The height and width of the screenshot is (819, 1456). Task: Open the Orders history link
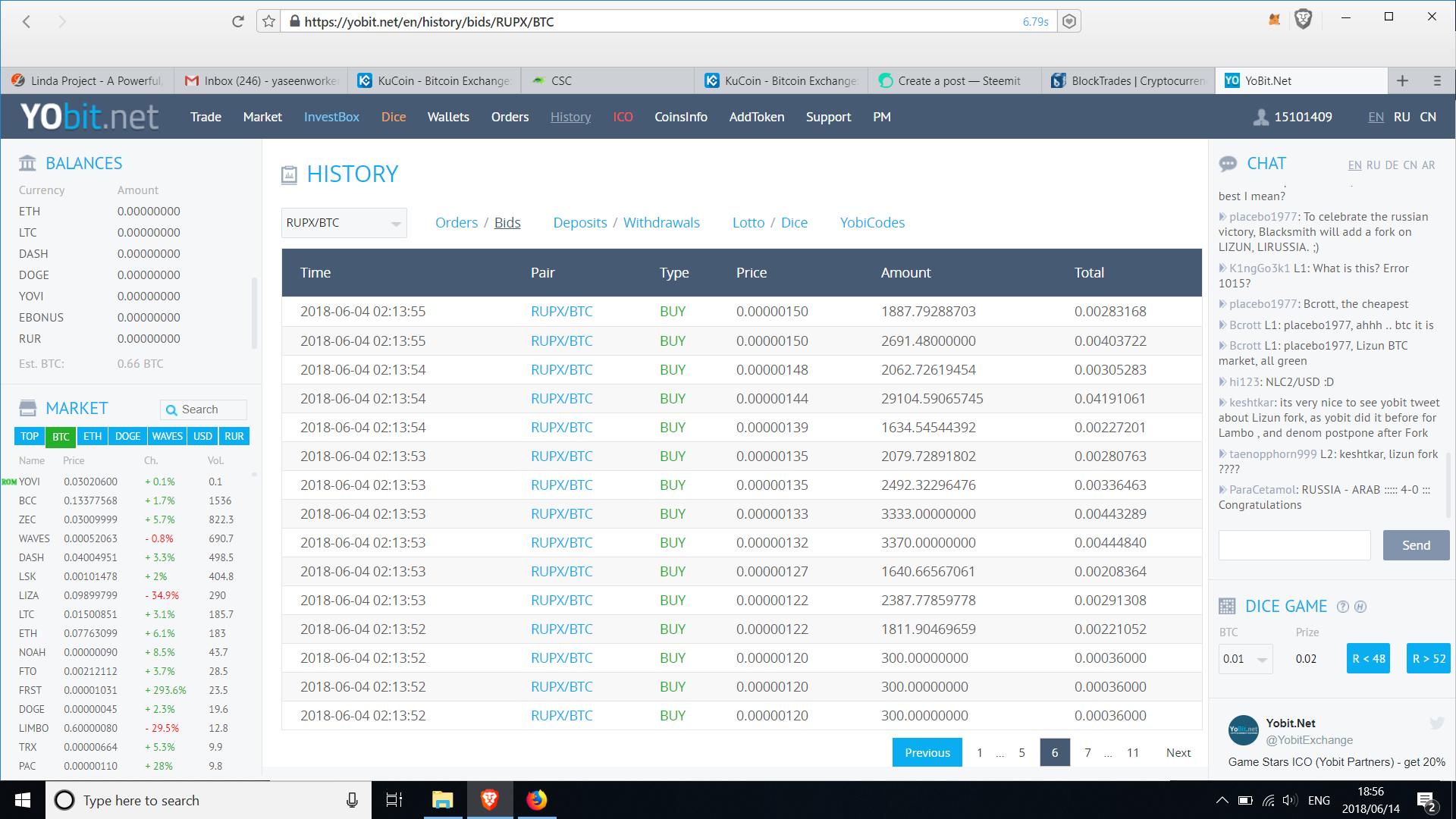[457, 223]
